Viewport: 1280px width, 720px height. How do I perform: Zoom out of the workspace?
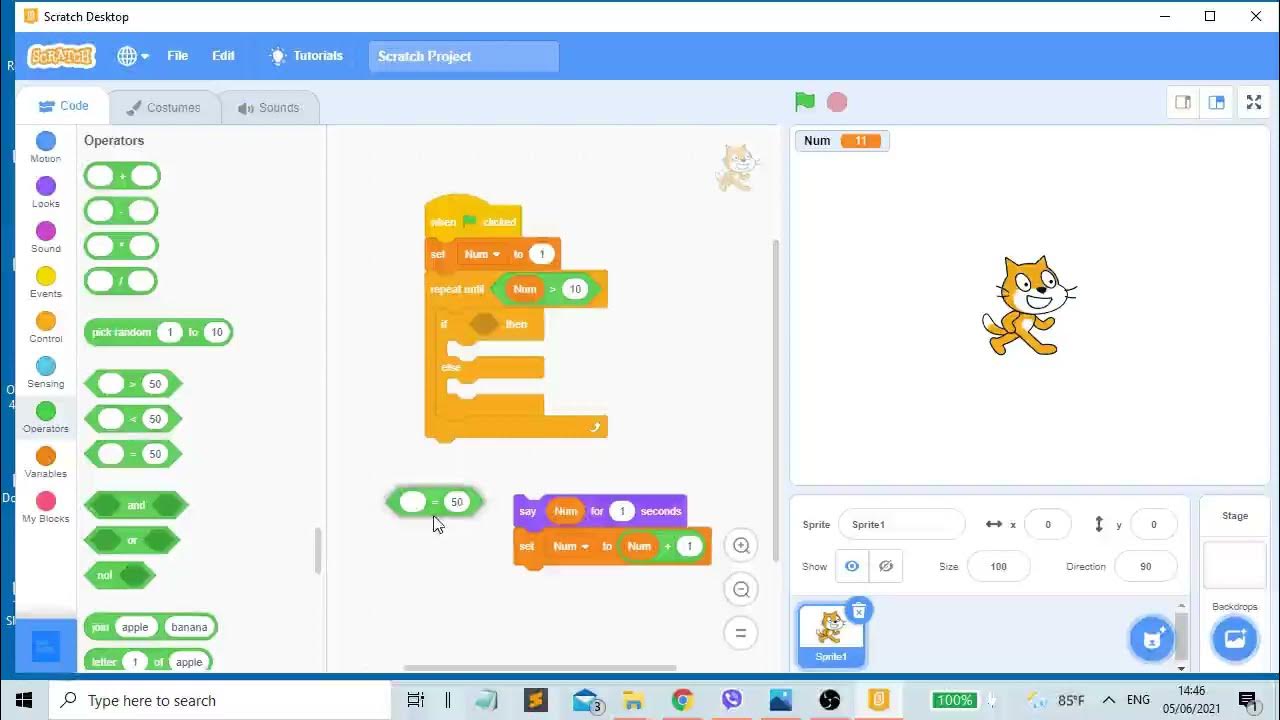pyautogui.click(x=741, y=590)
